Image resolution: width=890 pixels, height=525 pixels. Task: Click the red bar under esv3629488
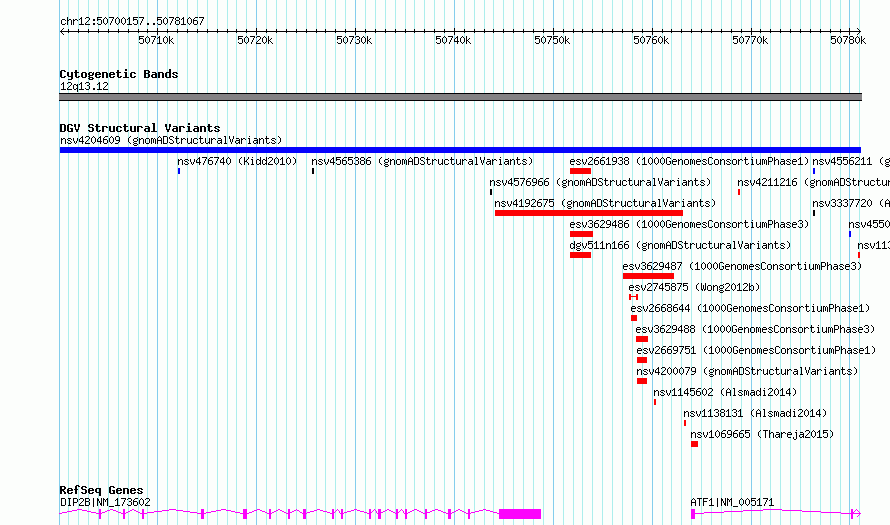pyautogui.click(x=642, y=339)
